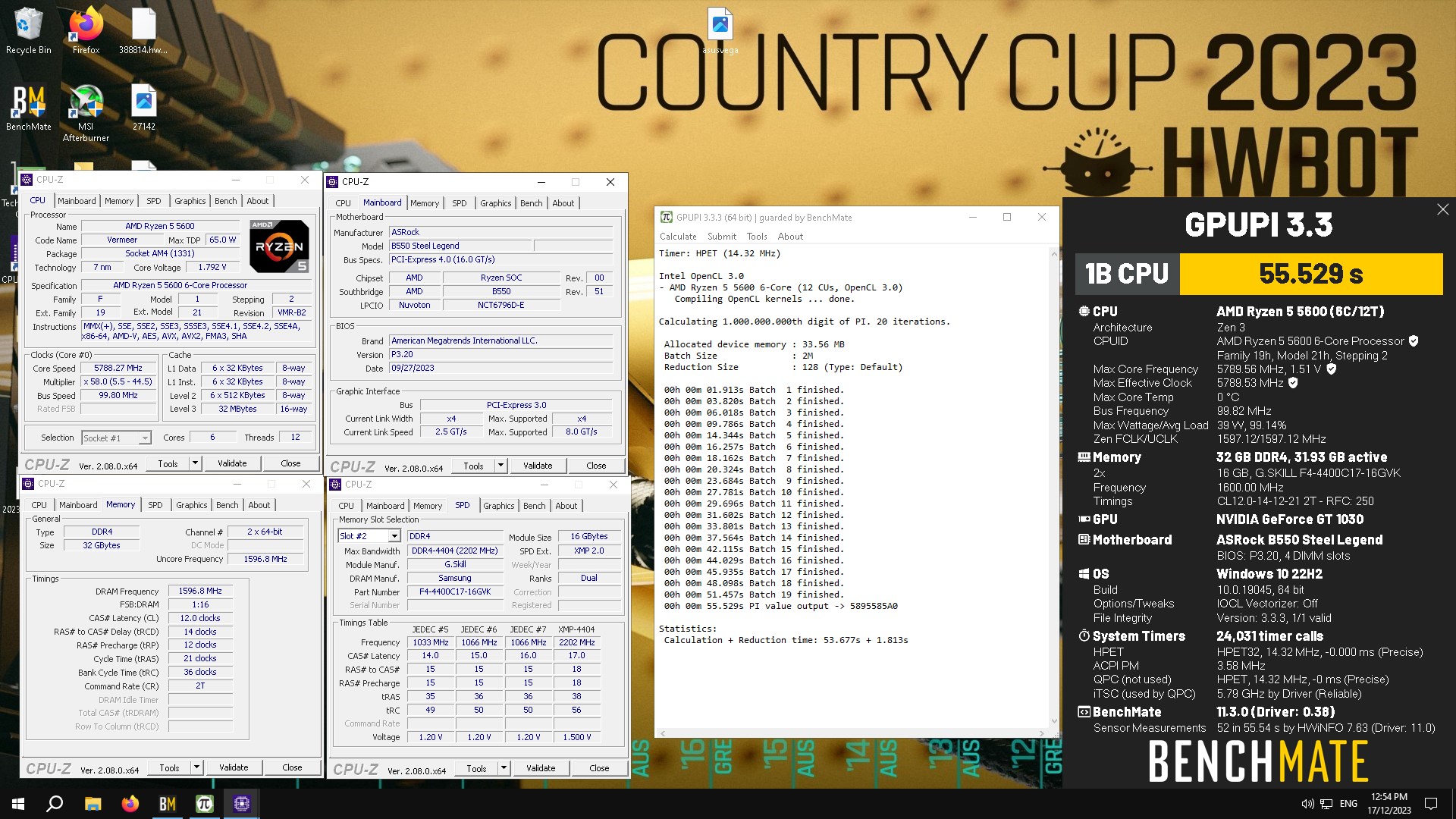Open the Recycle Bin desktop icon
Screen dimensions: 1456x819
point(29,30)
